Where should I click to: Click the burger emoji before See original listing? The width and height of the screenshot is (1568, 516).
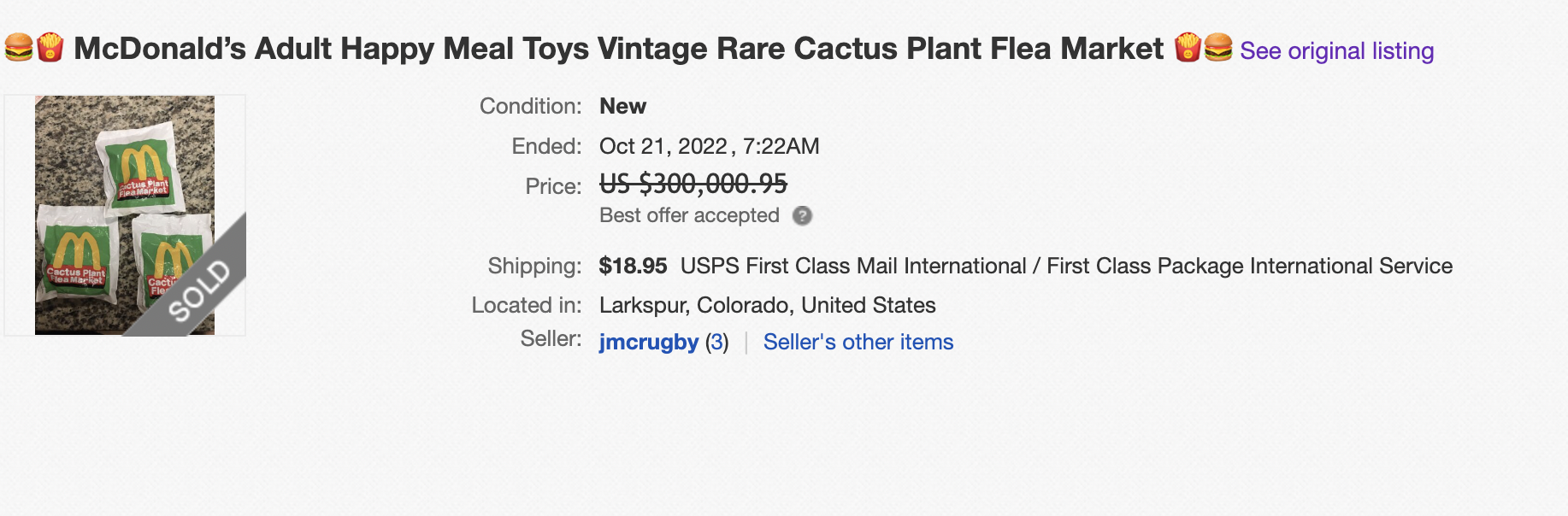coord(1218,48)
